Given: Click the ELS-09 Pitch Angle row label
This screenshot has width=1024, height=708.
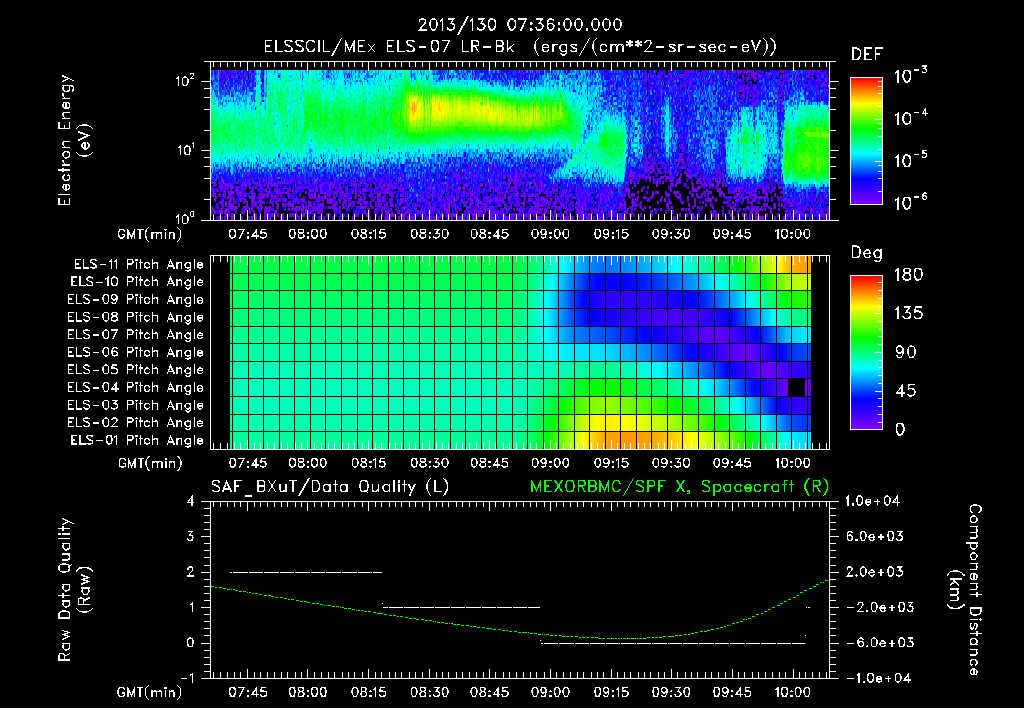Looking at the screenshot, I should 136,300.
